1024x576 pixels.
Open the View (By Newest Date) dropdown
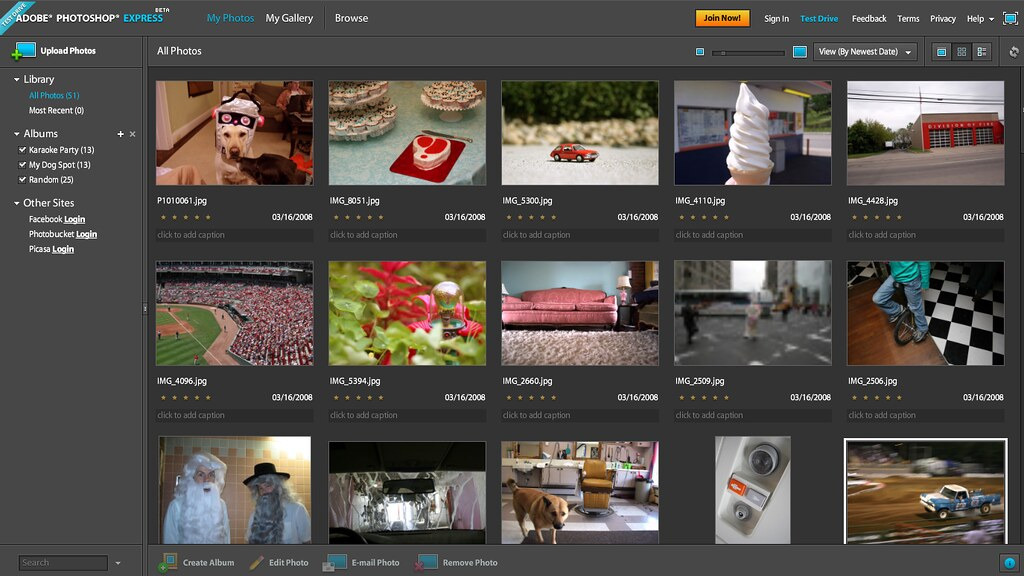click(865, 52)
